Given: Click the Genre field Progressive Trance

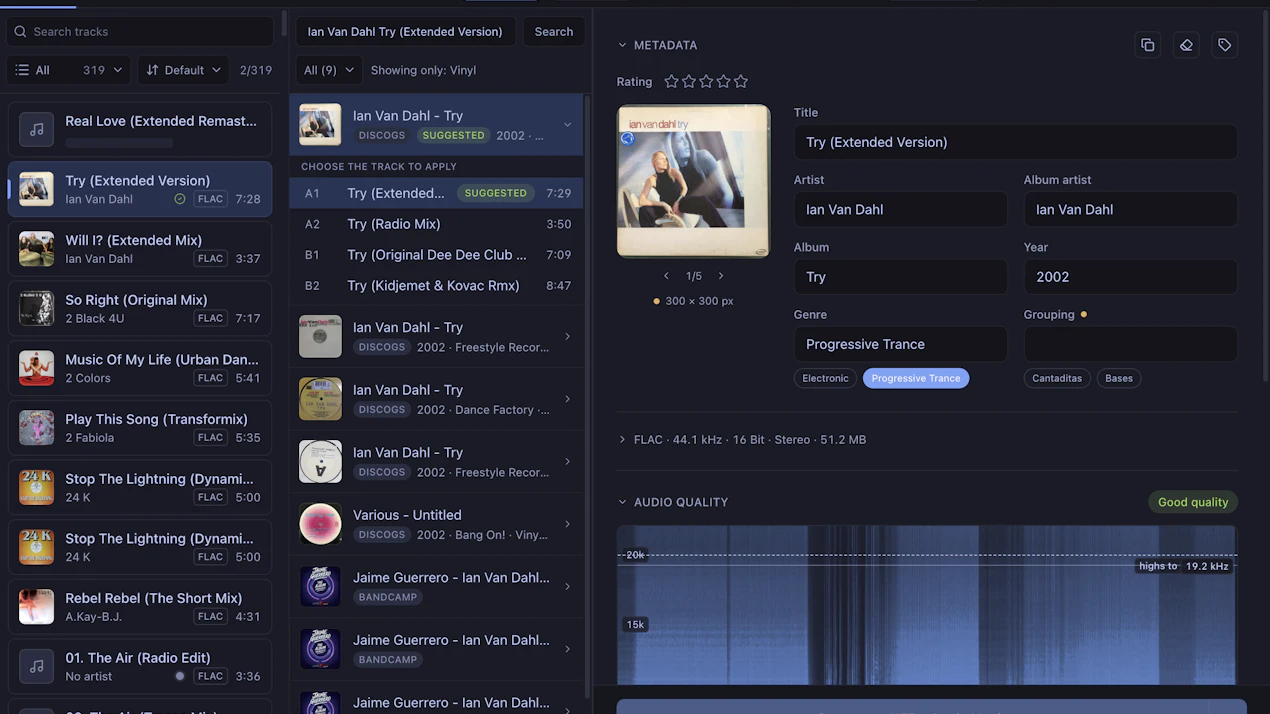Looking at the screenshot, I should 901,344.
